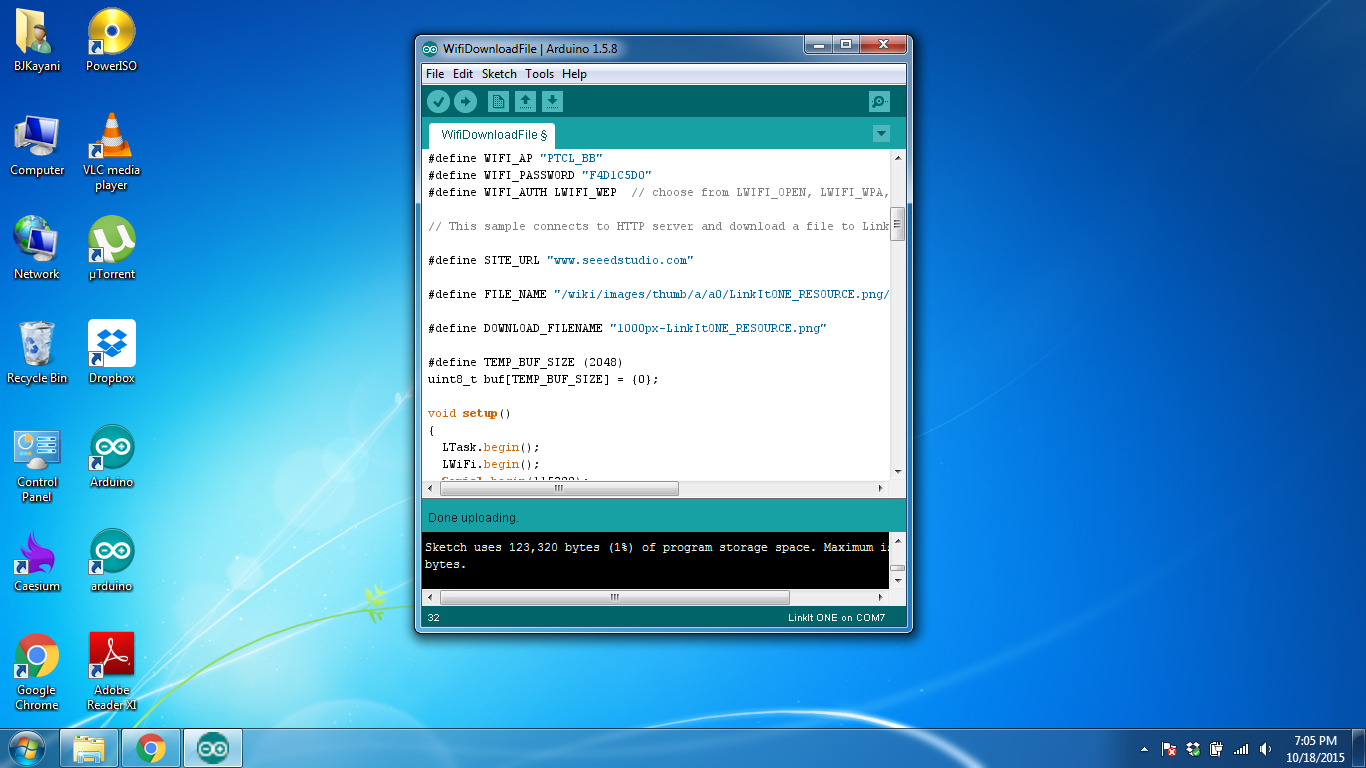Click the Action Center flag tray icon

point(1168,748)
